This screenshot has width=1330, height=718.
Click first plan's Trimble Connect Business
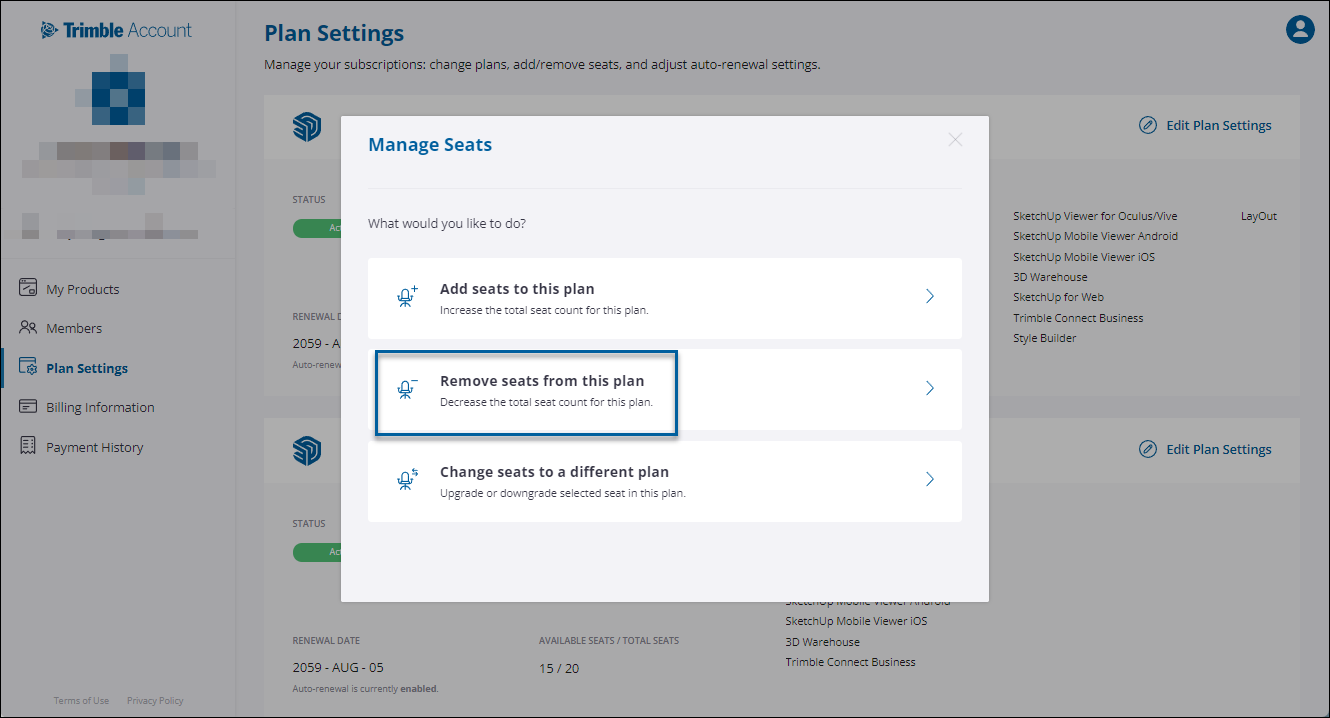(x=1078, y=318)
